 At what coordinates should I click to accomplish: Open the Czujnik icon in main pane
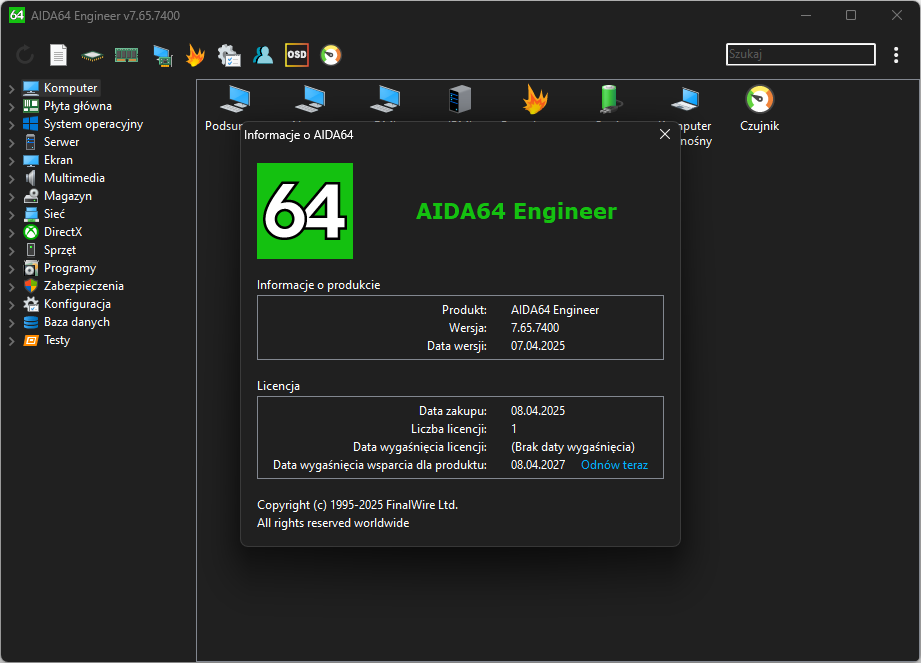pos(759,109)
